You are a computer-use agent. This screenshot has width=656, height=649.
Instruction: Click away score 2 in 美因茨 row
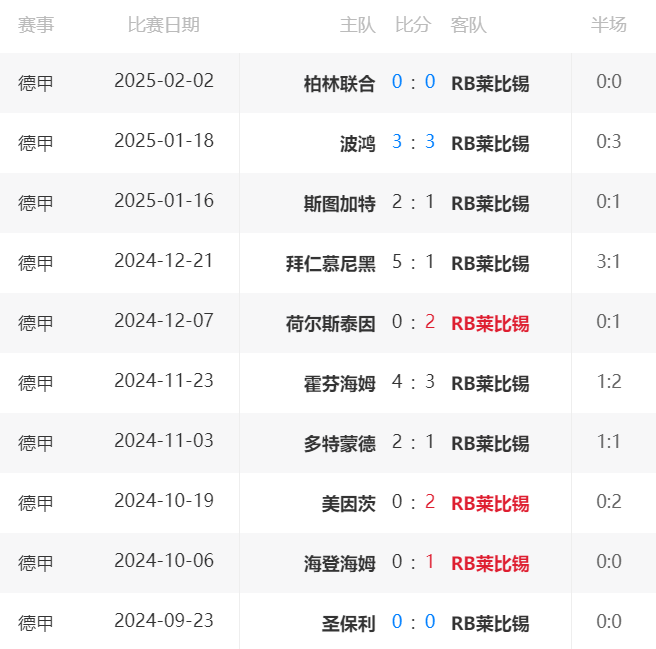click(x=430, y=501)
